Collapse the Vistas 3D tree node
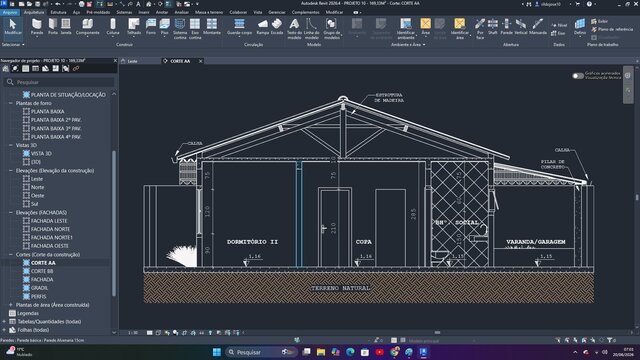 11,145
